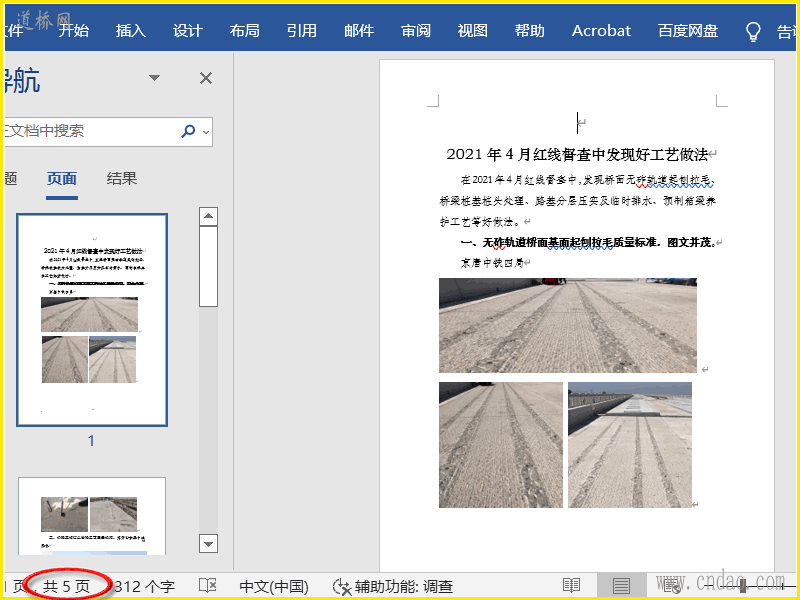The image size is (800, 600).
Task: Click the navigation pane scrollbar thumb
Action: (x=208, y=266)
